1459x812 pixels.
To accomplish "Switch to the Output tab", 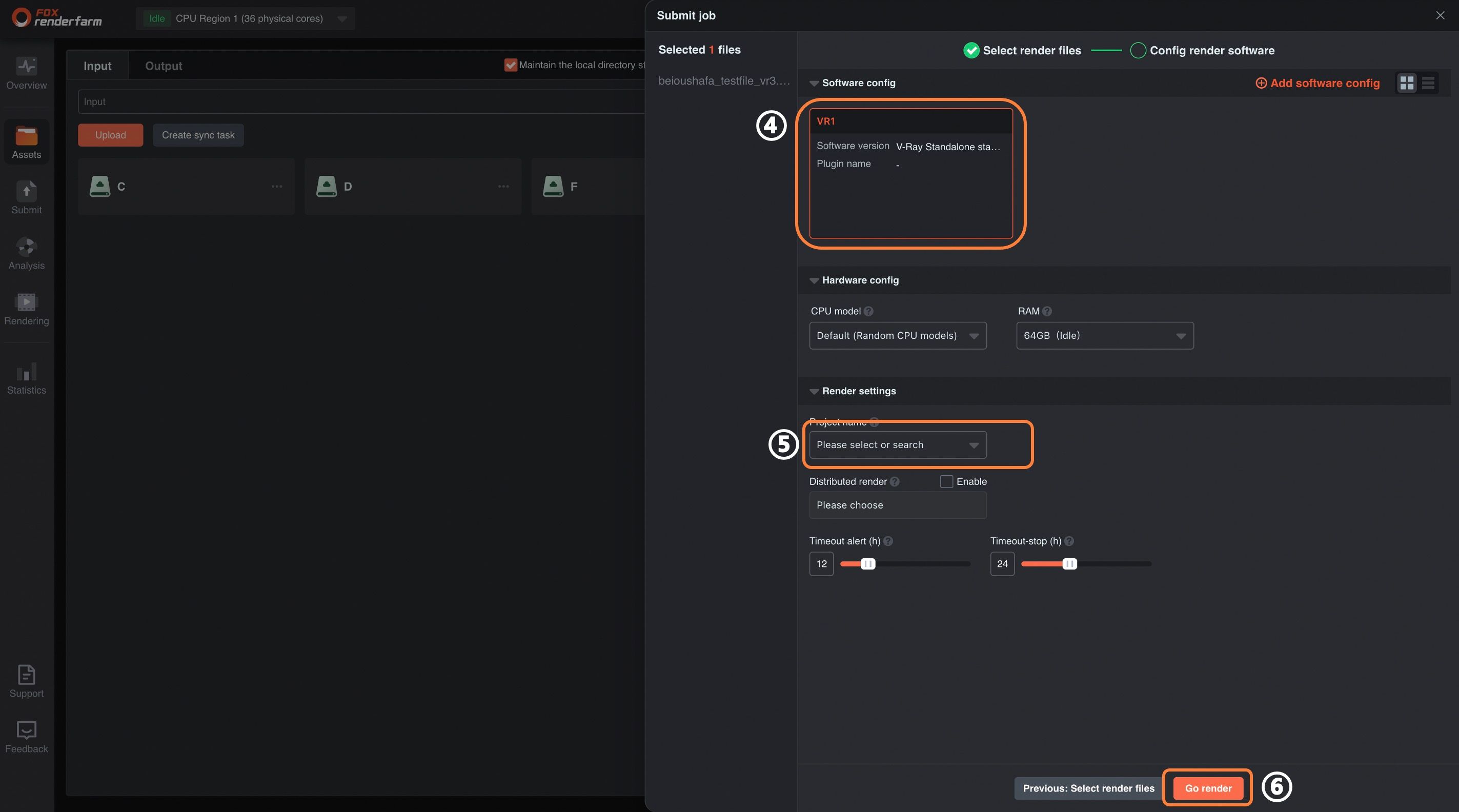I will click(x=163, y=66).
